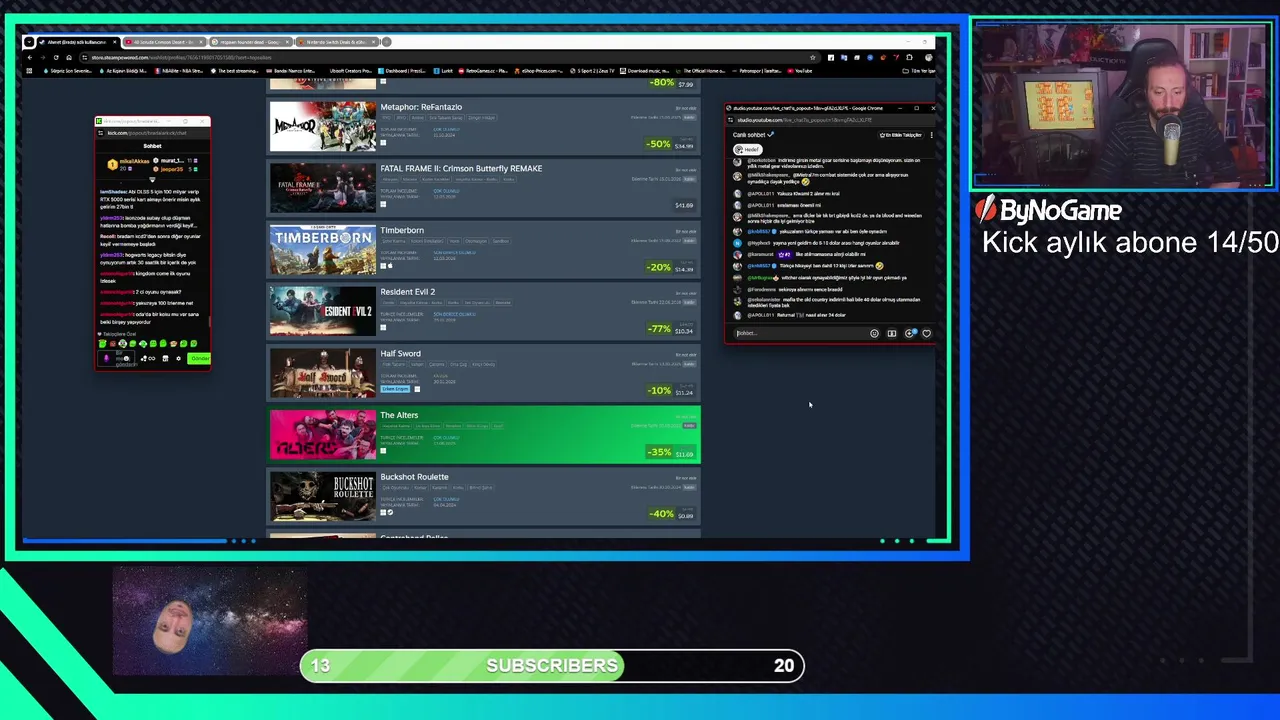Click the Subscribers progress bar
The height and width of the screenshot is (720, 1280).
point(552,666)
